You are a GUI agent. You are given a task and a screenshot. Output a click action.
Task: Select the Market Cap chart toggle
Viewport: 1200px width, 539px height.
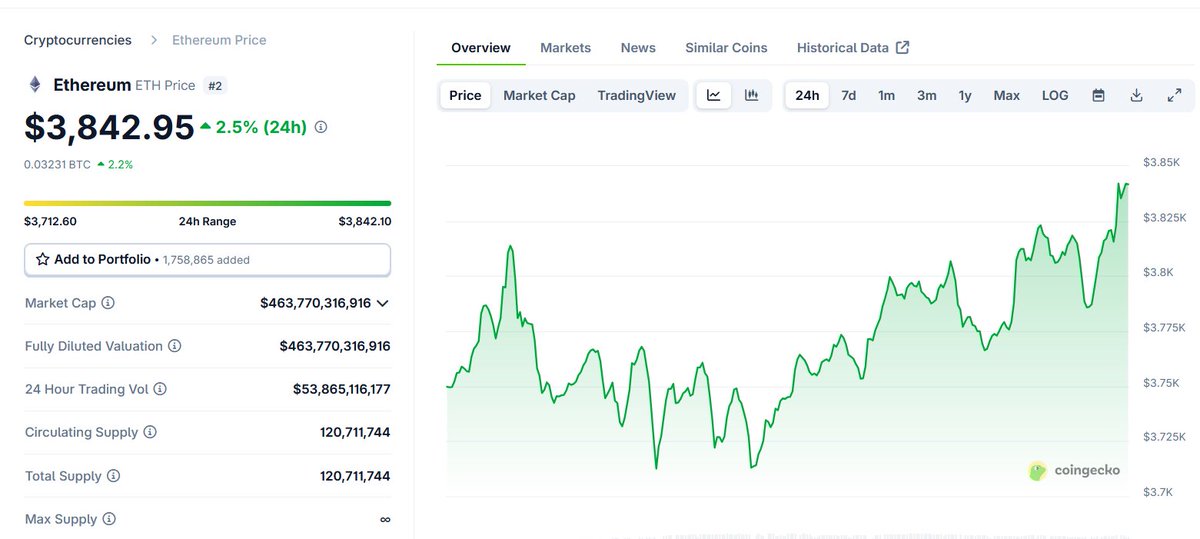click(539, 95)
